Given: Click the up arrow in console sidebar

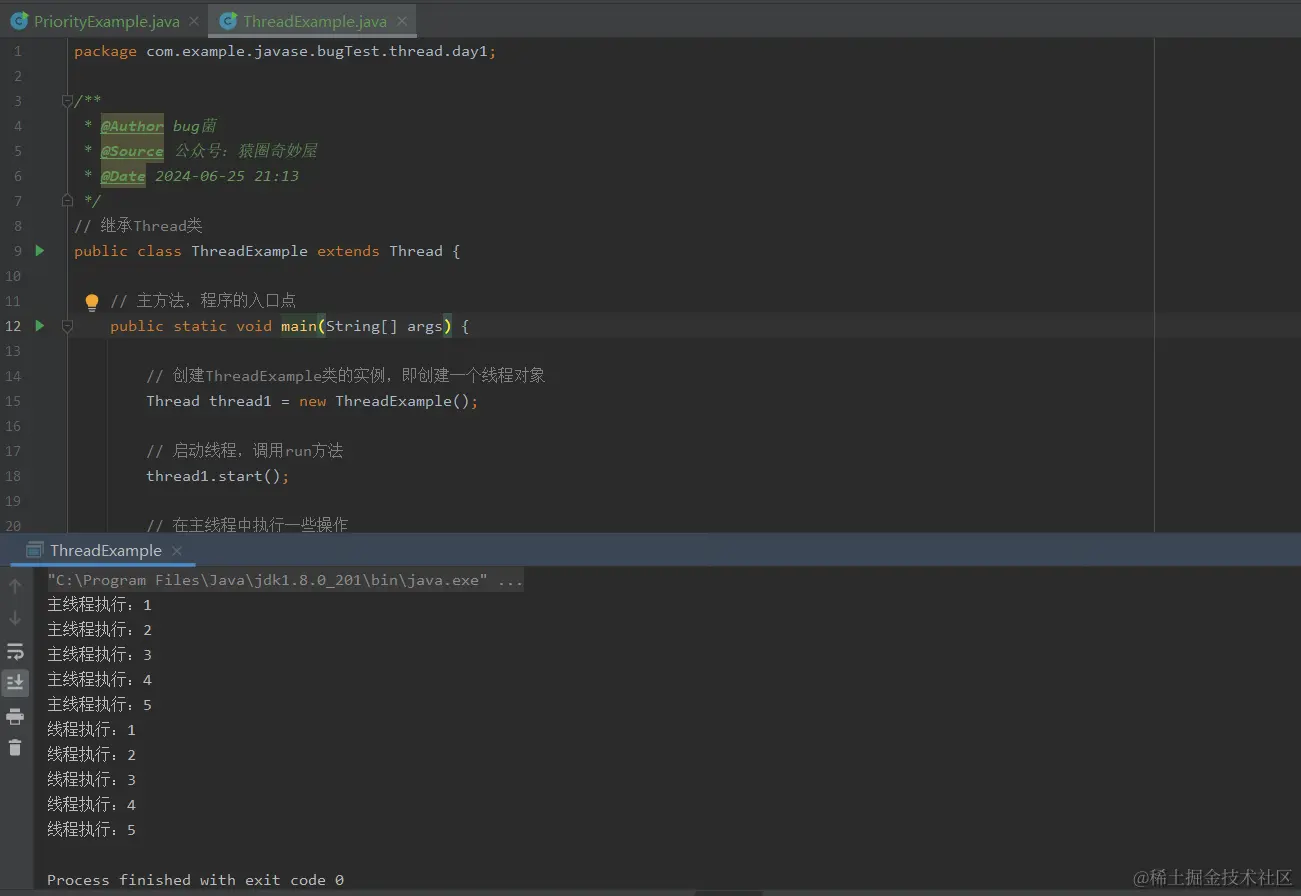Looking at the screenshot, I should coord(15,586).
